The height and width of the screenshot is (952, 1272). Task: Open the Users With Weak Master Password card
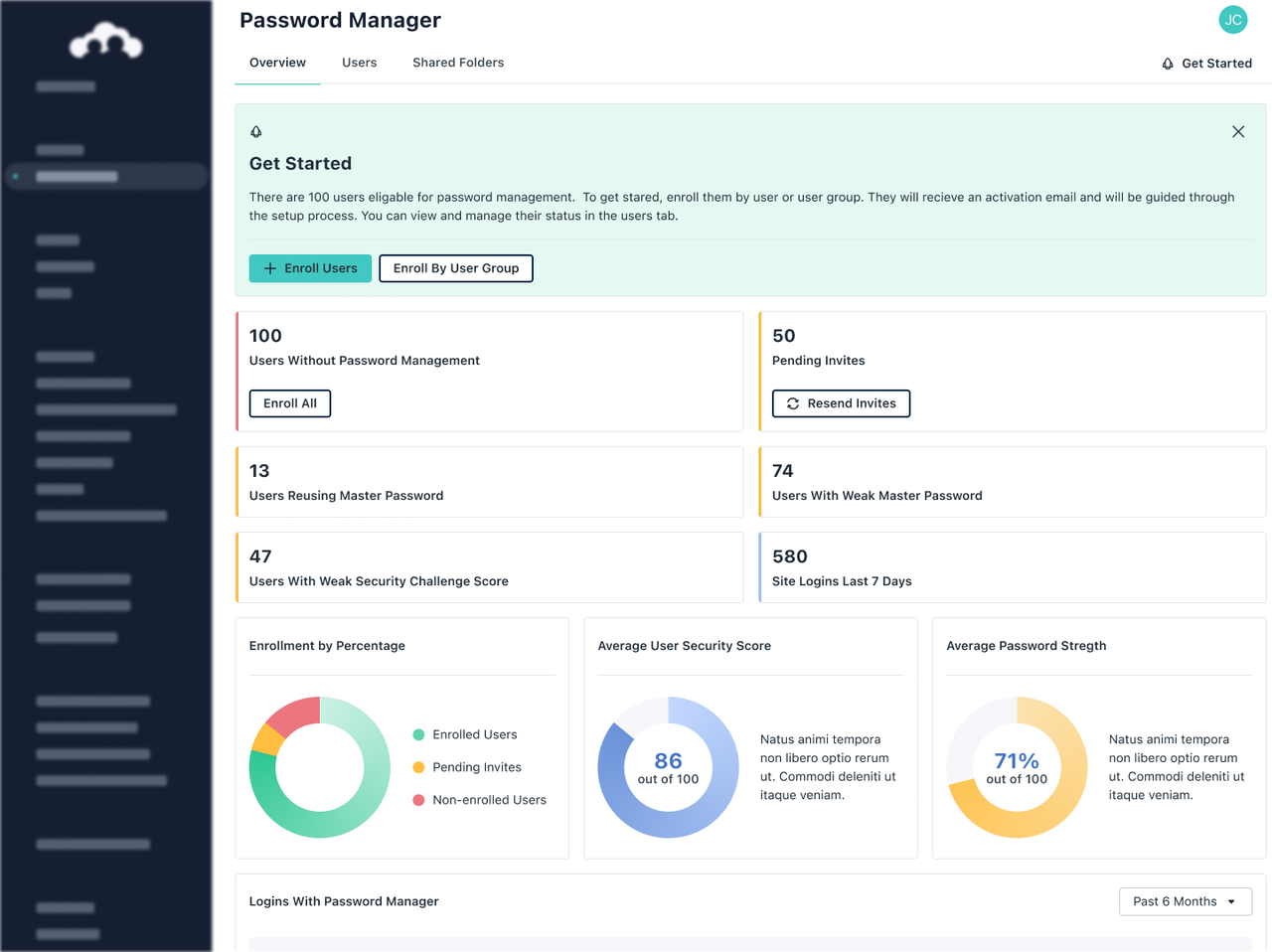click(1012, 482)
